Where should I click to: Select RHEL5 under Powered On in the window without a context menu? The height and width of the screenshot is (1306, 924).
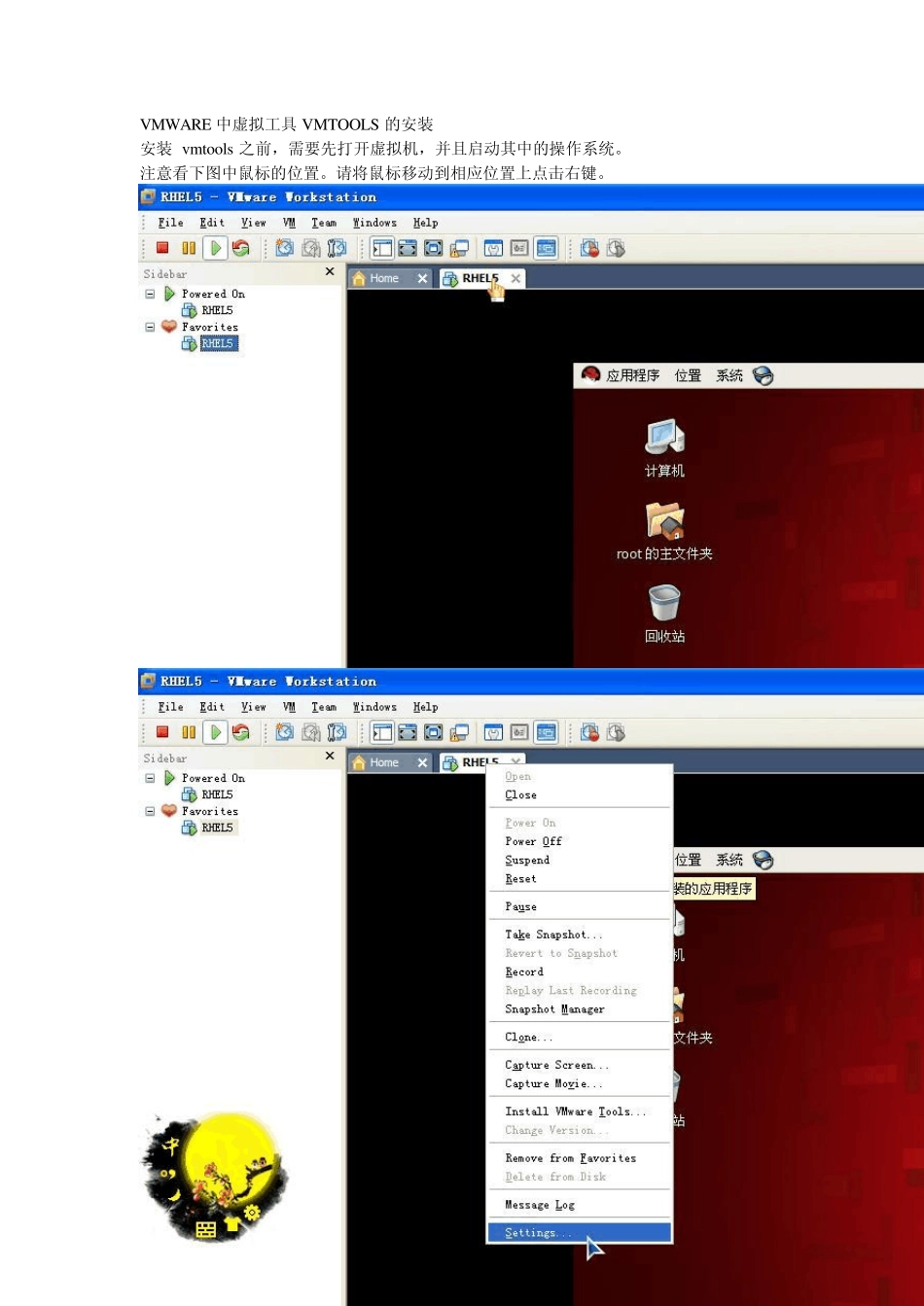(208, 310)
